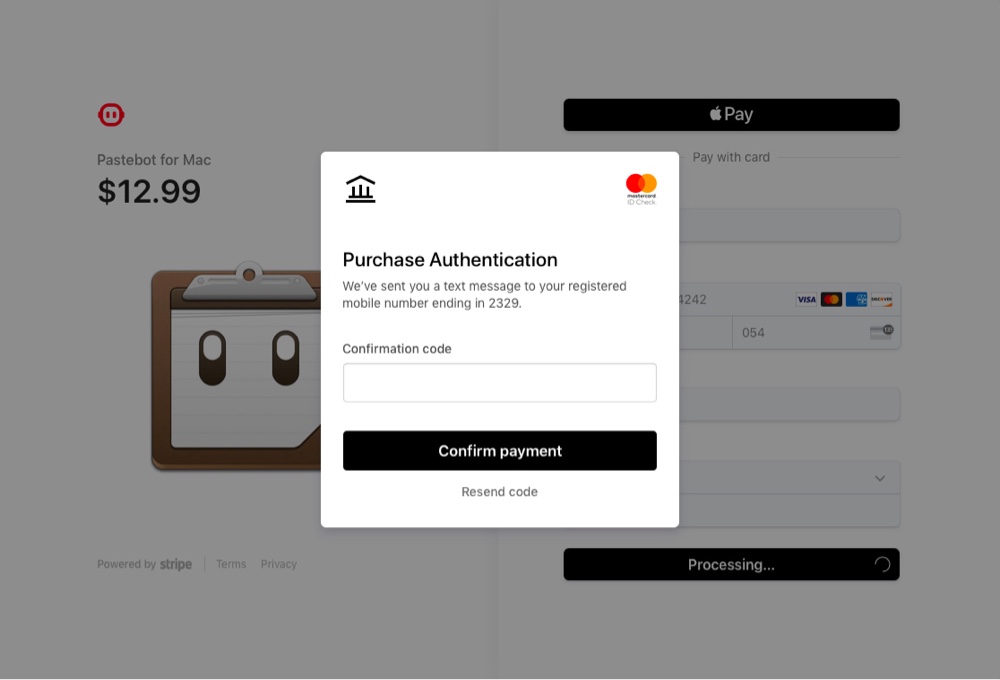Viewport: 1000px width, 680px height.
Task: Click the Discover card brand icon
Action: point(880,299)
